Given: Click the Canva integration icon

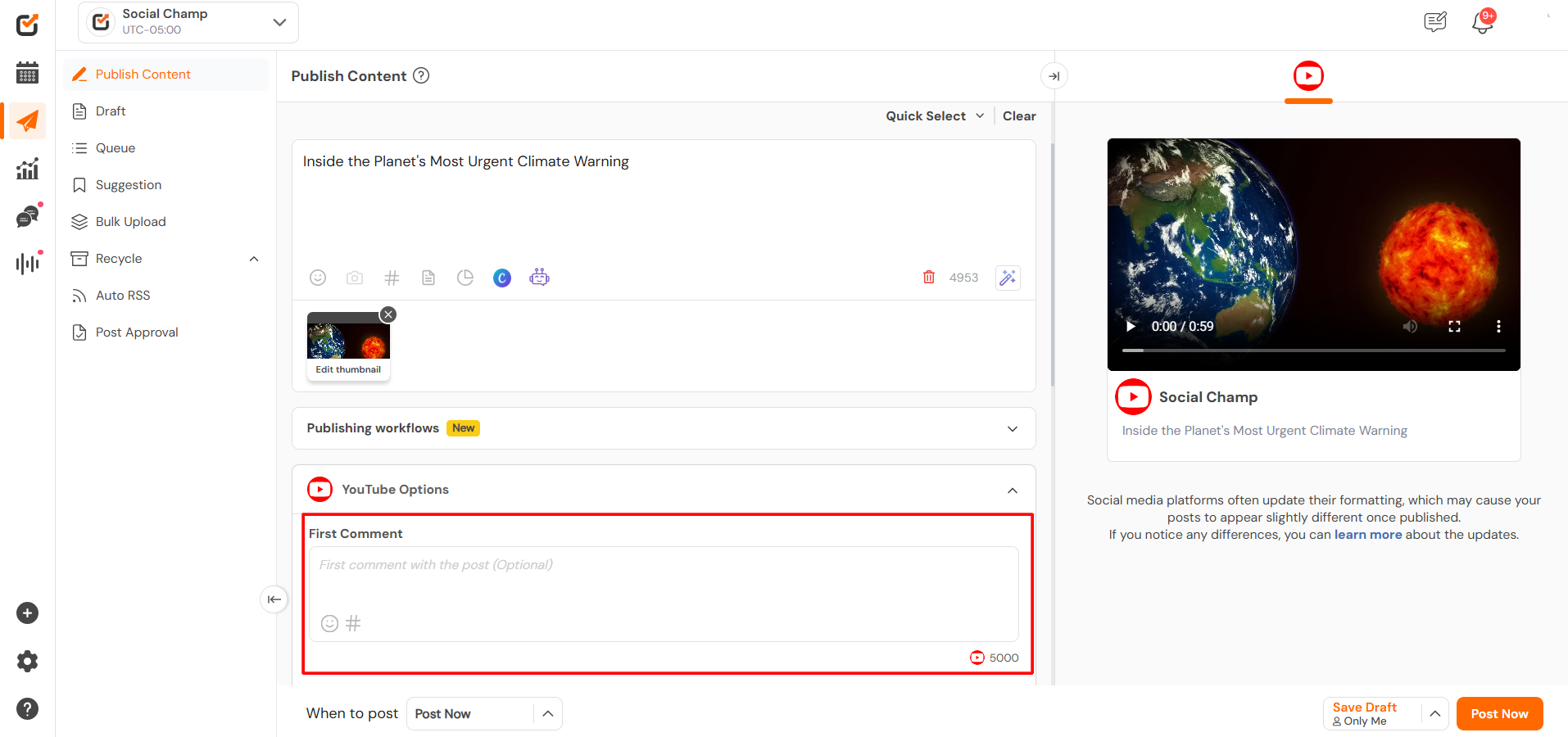Looking at the screenshot, I should (502, 278).
